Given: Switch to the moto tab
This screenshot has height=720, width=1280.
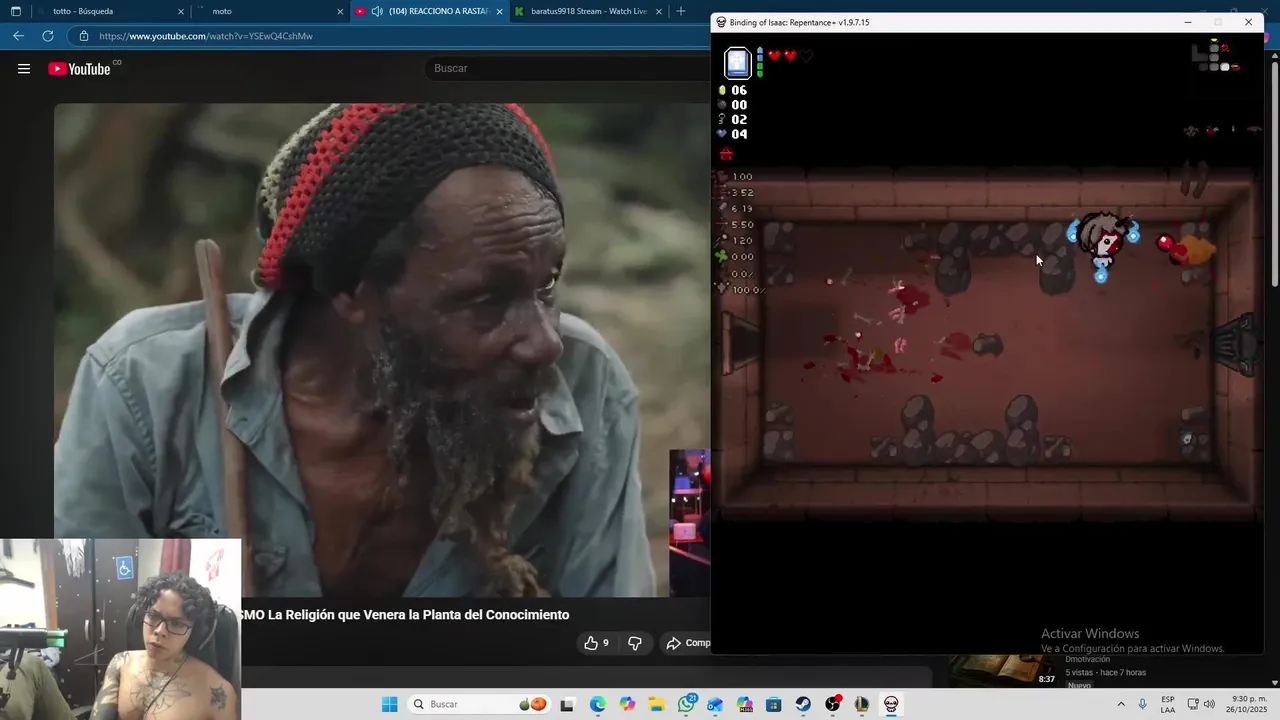Looking at the screenshot, I should 270,11.
